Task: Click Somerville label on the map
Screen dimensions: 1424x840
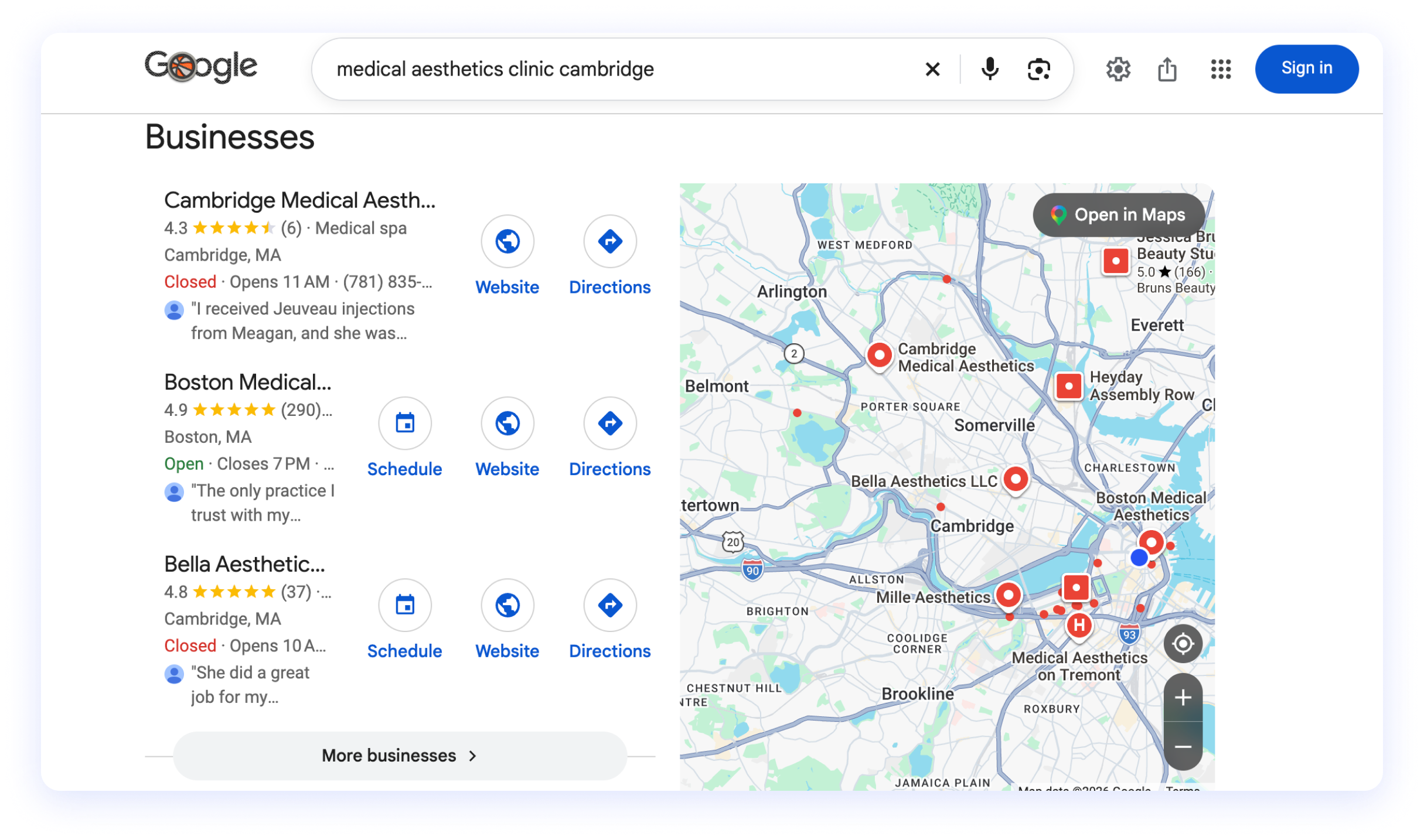Action: click(994, 425)
